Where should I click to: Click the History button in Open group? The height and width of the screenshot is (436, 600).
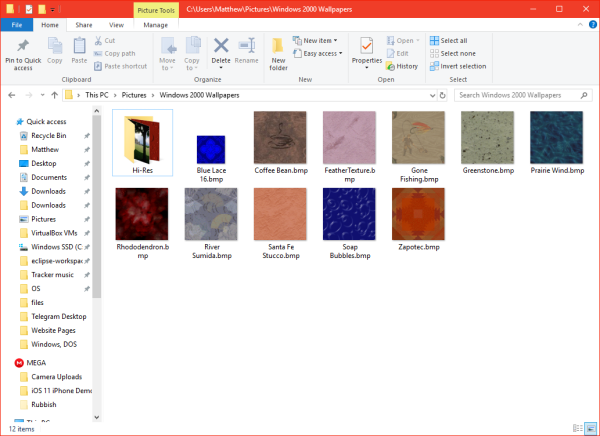(x=402, y=66)
